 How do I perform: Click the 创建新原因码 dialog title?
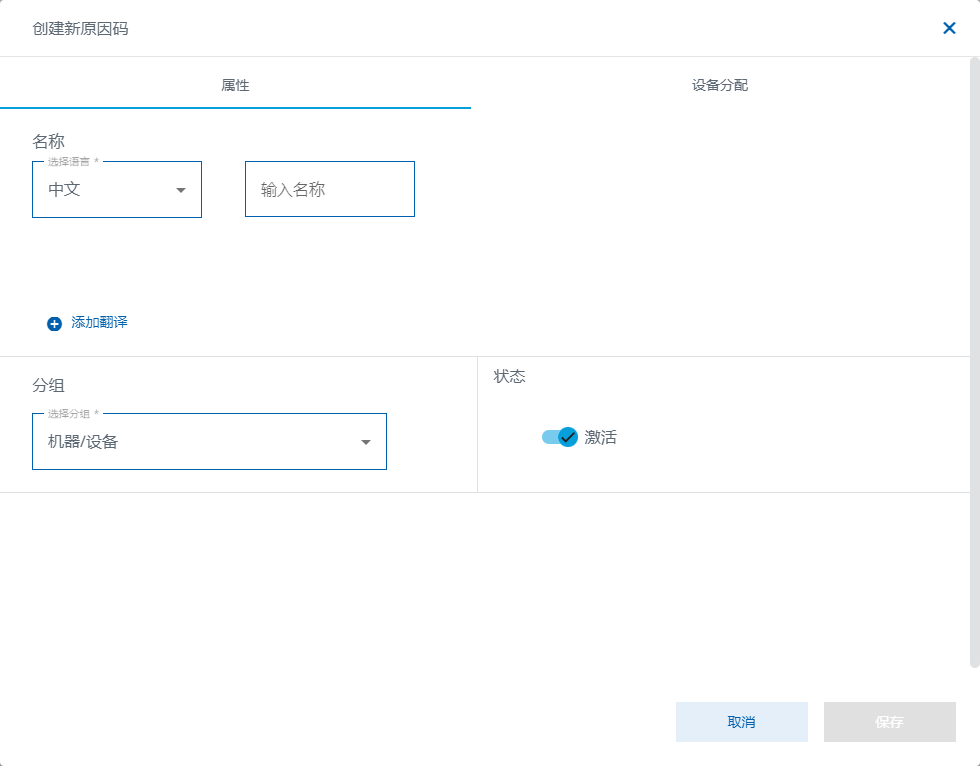pos(80,28)
